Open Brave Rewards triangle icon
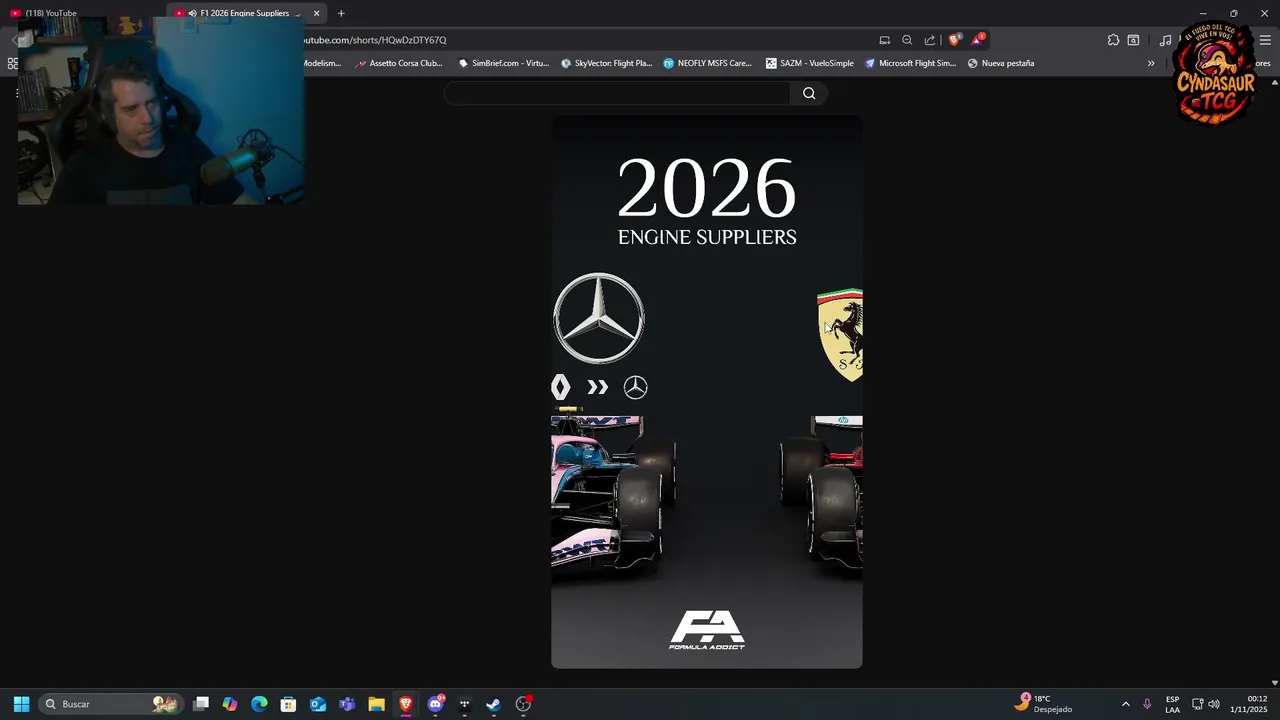Viewport: 1280px width, 720px height. point(978,40)
